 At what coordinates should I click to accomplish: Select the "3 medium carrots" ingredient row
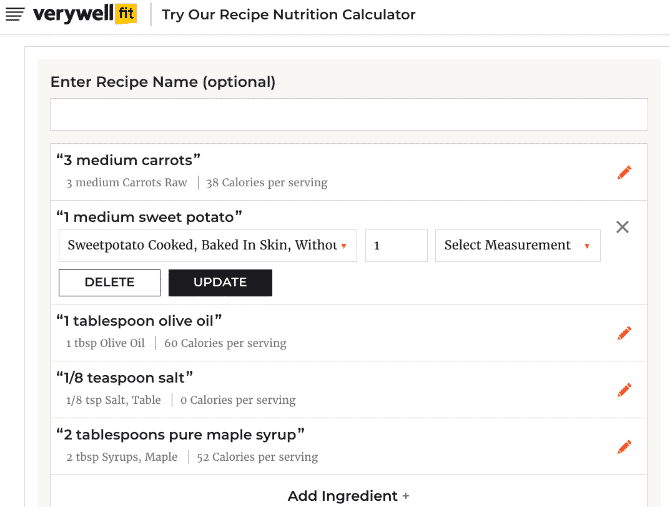tap(300, 171)
